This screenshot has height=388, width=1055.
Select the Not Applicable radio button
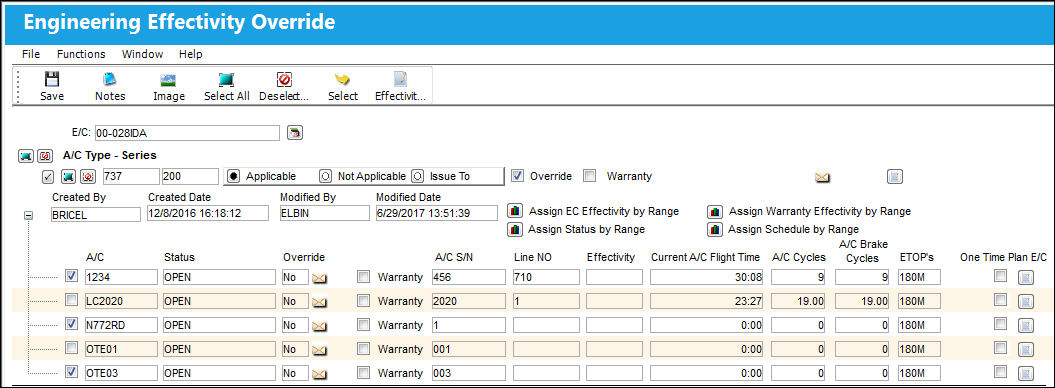pos(325,177)
